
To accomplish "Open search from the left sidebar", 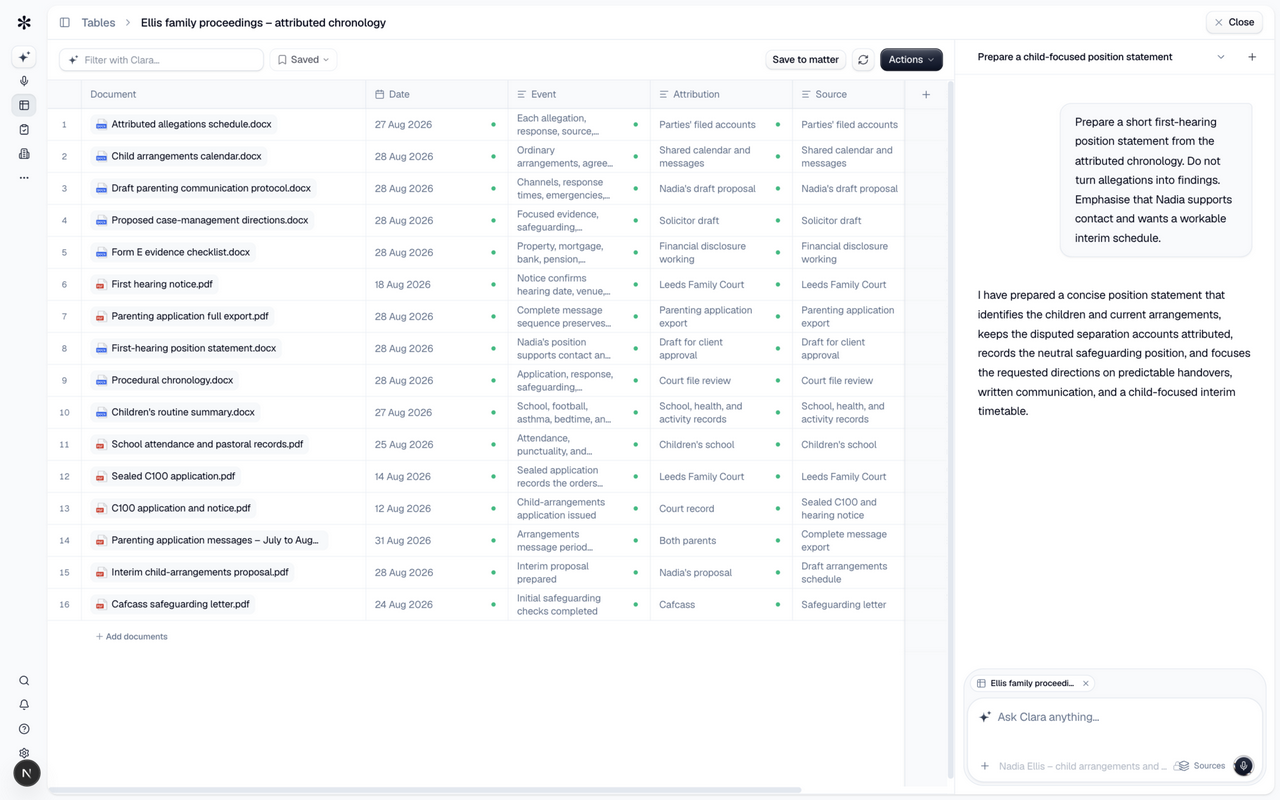I will coord(24,681).
